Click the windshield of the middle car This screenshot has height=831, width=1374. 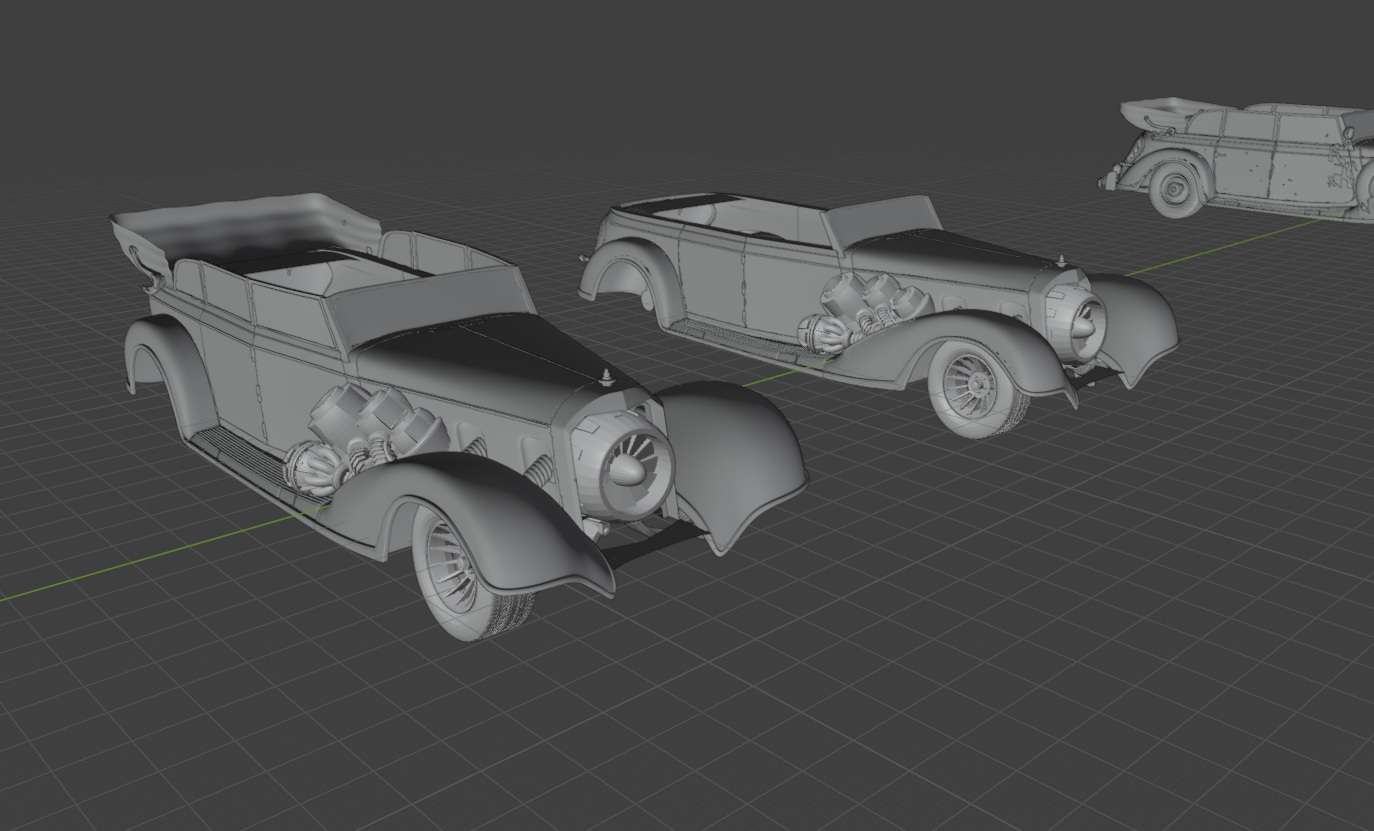[880, 219]
